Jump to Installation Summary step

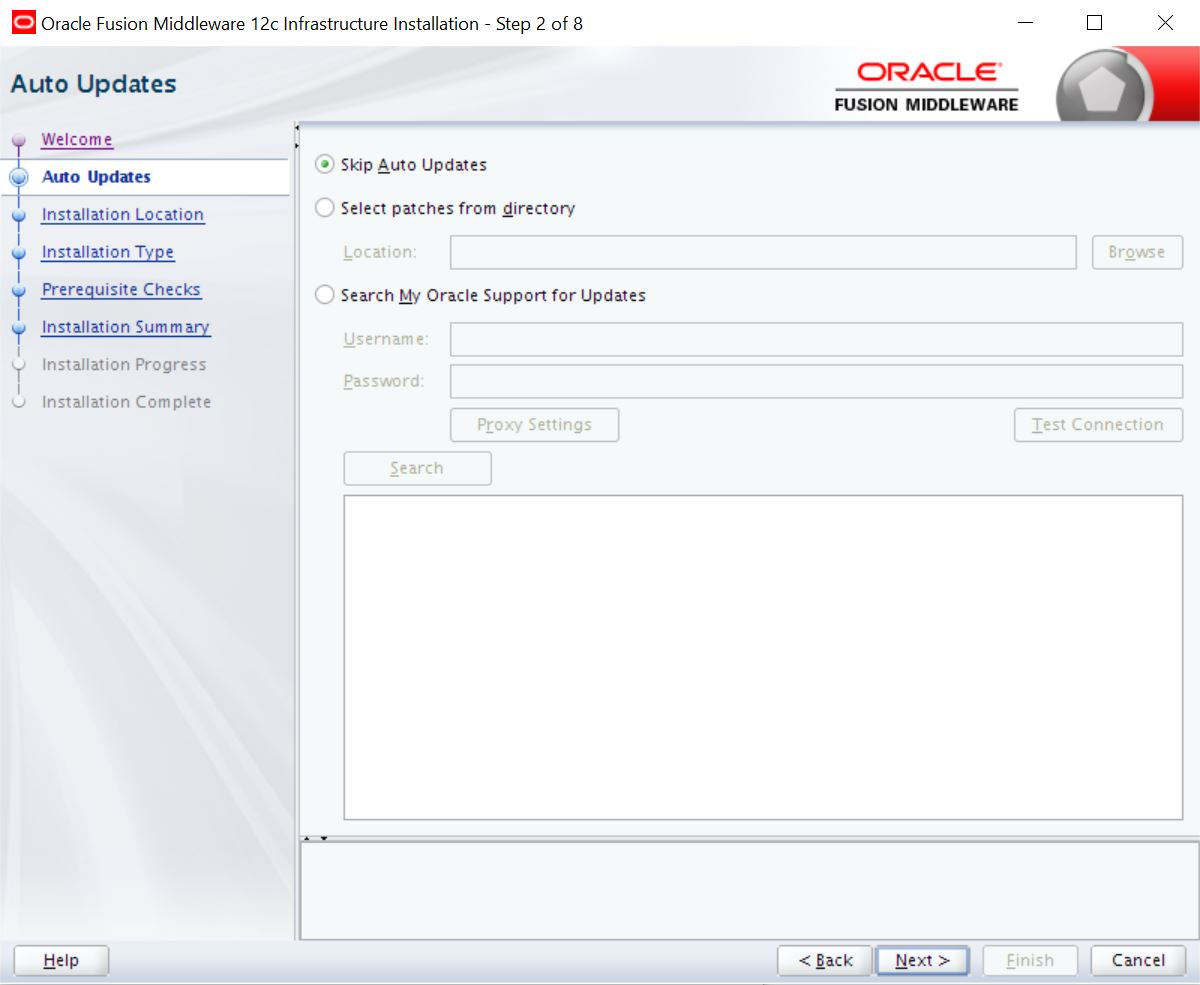pos(125,327)
